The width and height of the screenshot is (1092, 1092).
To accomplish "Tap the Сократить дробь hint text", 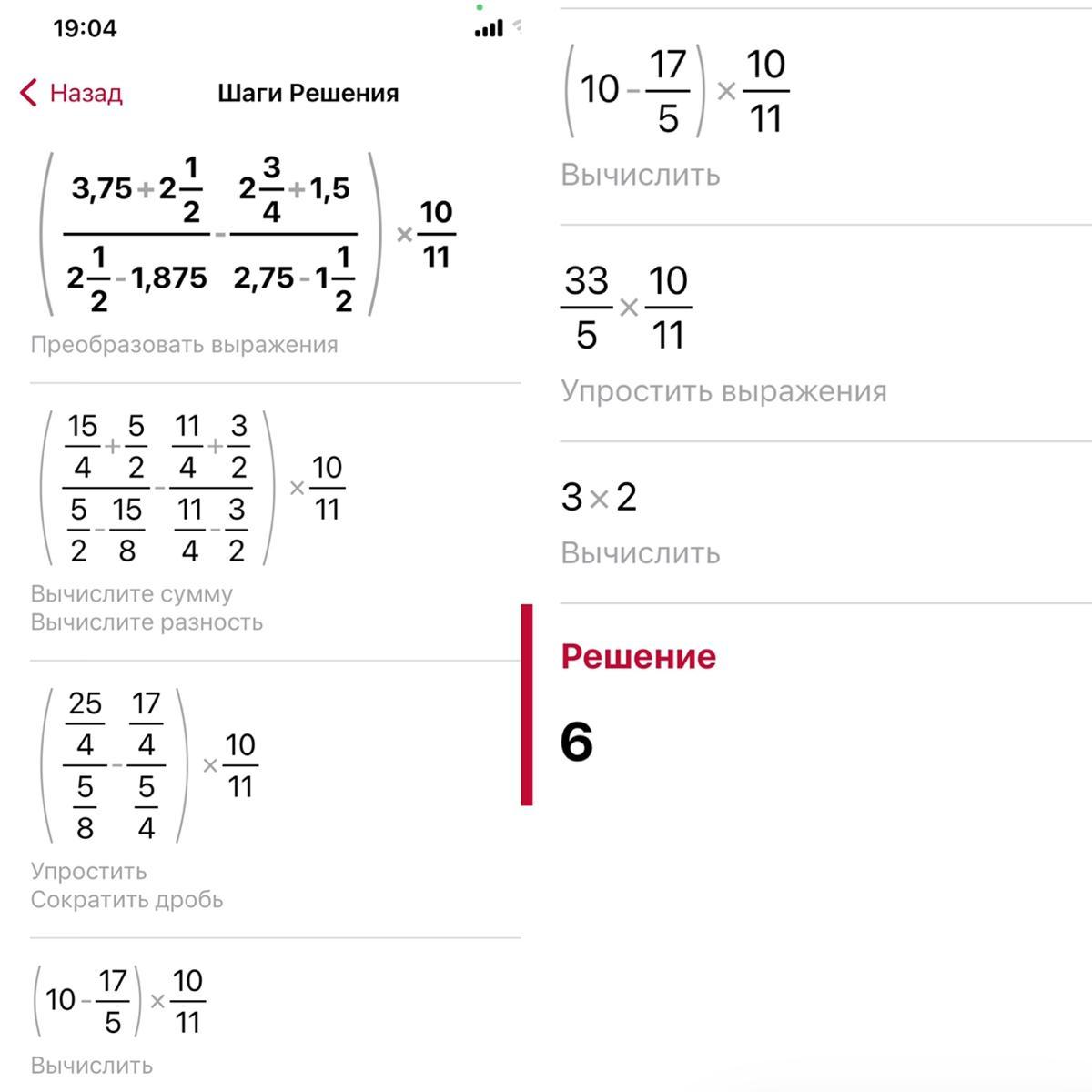I will [x=126, y=900].
